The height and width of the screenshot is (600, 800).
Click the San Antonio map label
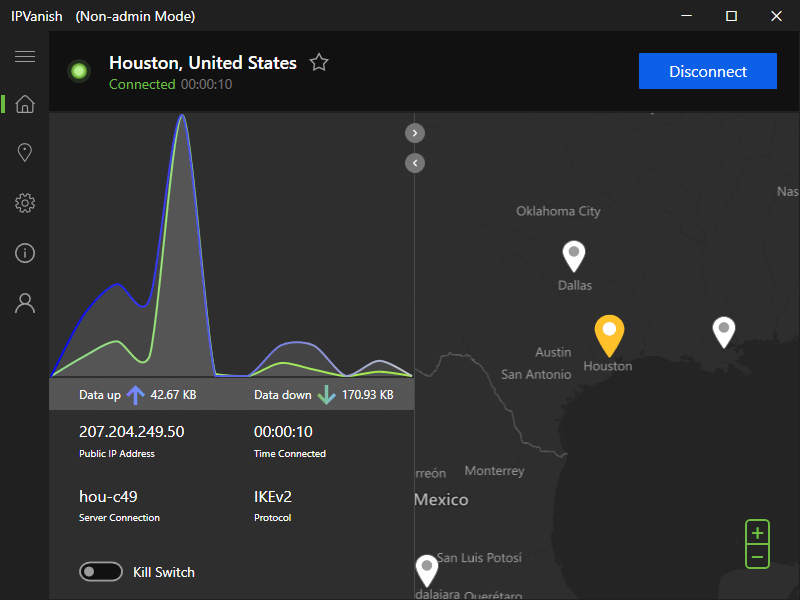click(x=536, y=374)
